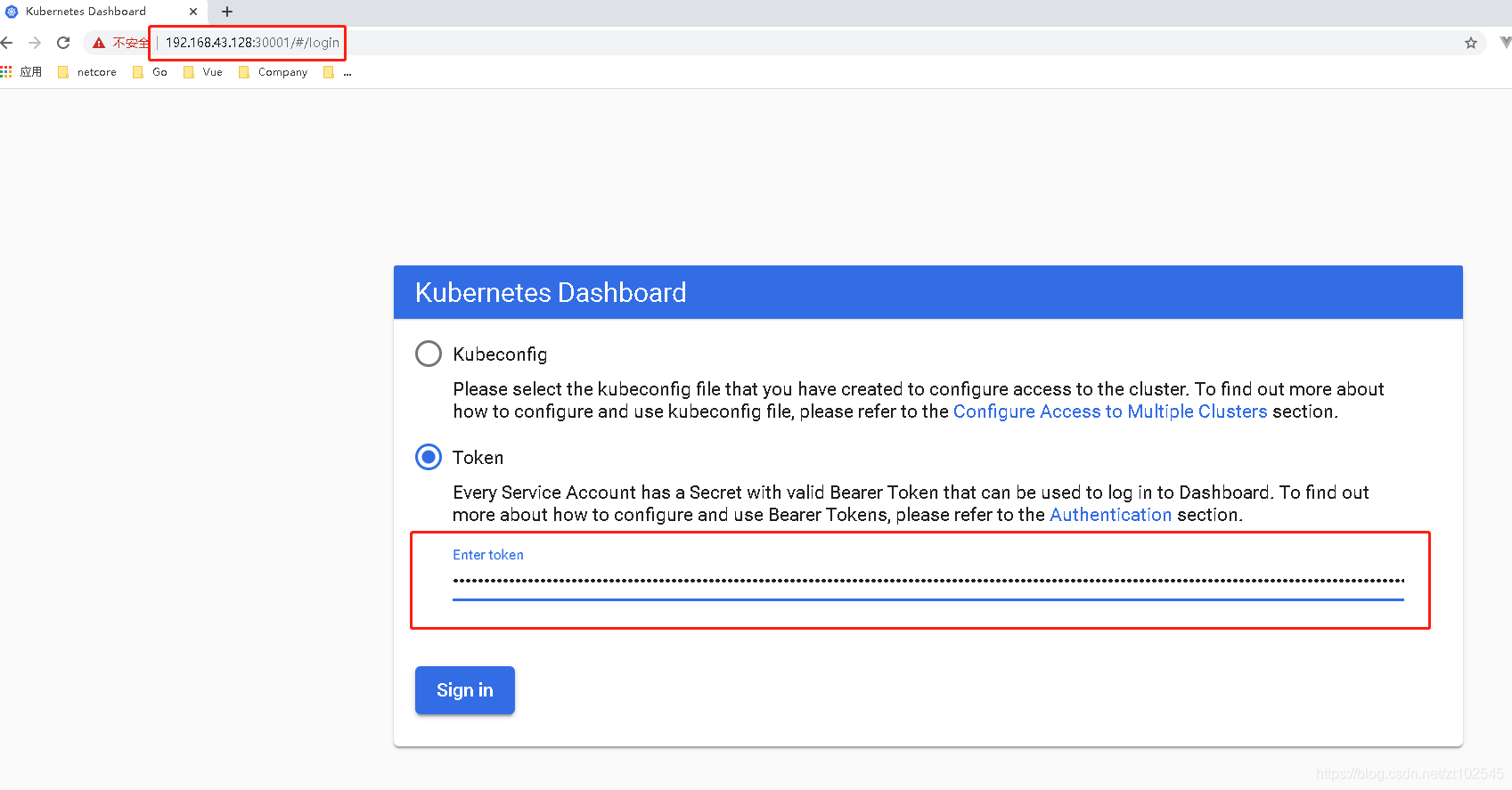Open the netcore bookmark folder
Image resolution: width=1512 pixels, height=790 pixels.
pyautogui.click(x=87, y=72)
